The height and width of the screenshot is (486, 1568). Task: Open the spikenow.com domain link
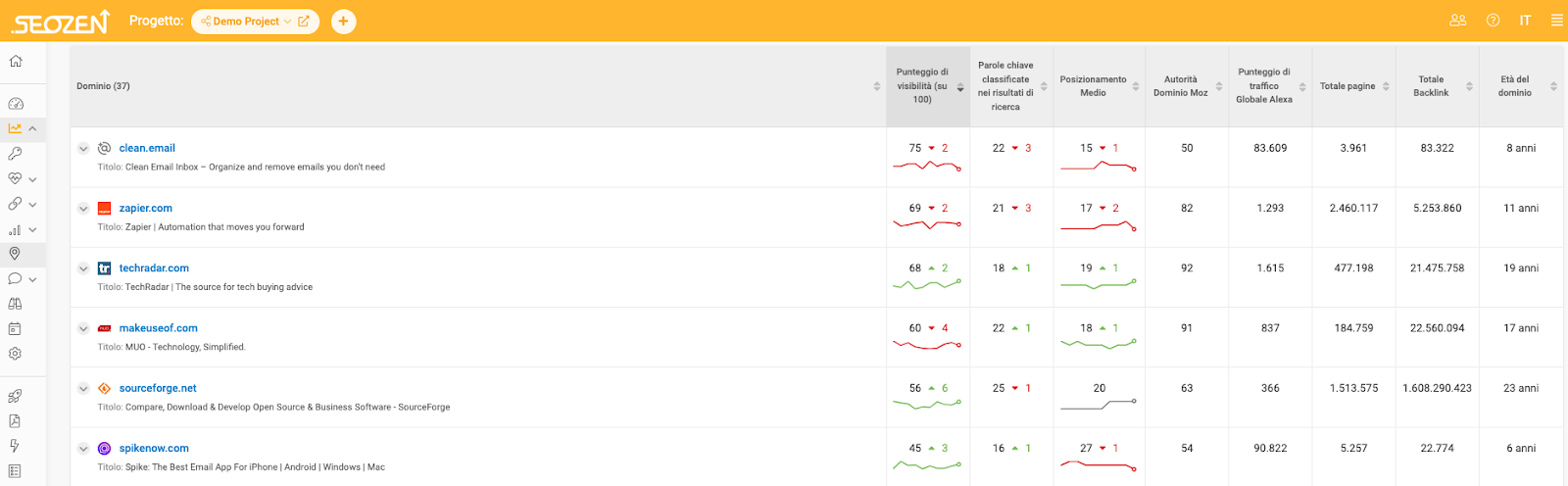click(154, 448)
